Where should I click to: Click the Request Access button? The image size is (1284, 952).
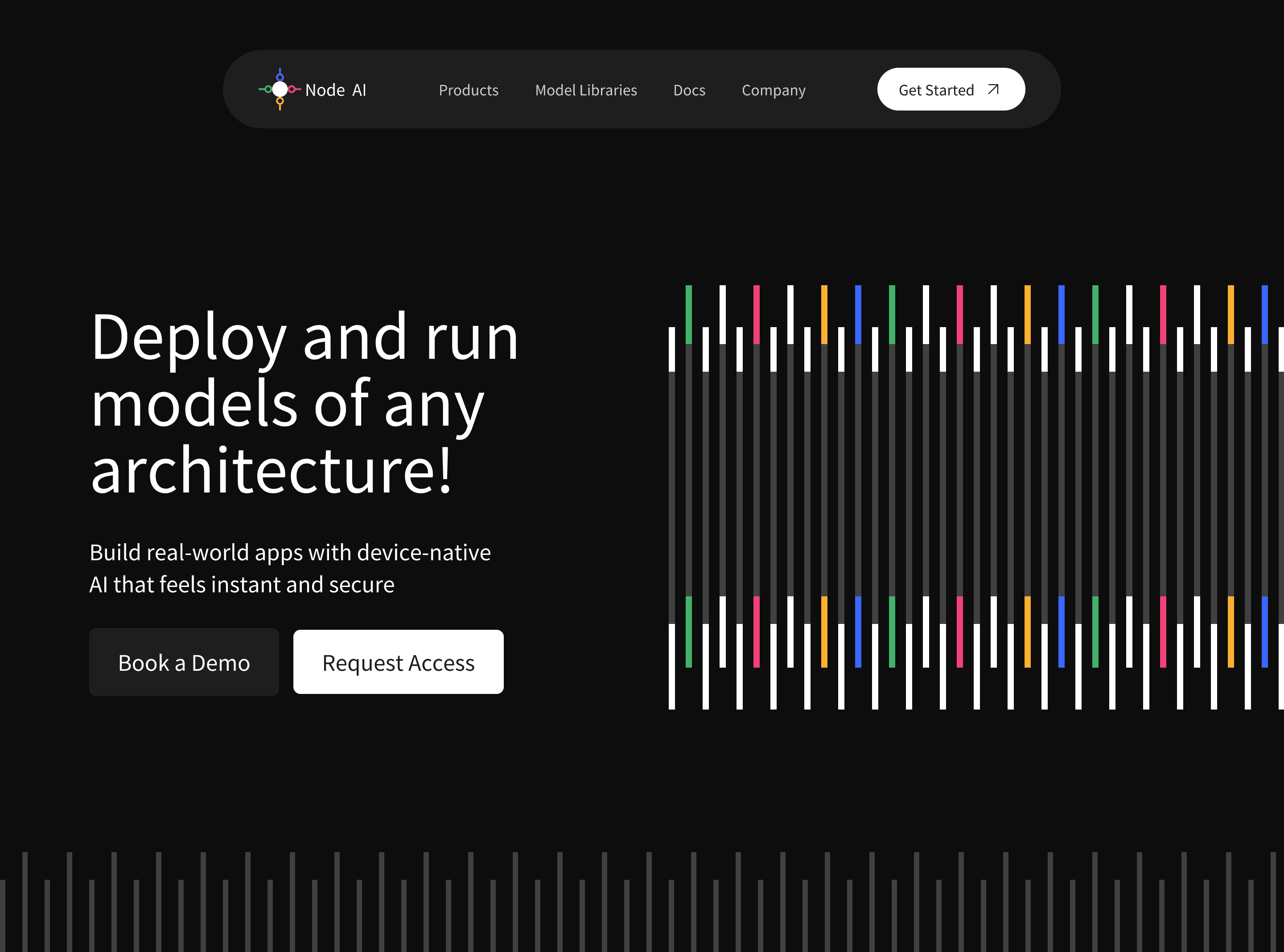click(x=398, y=662)
